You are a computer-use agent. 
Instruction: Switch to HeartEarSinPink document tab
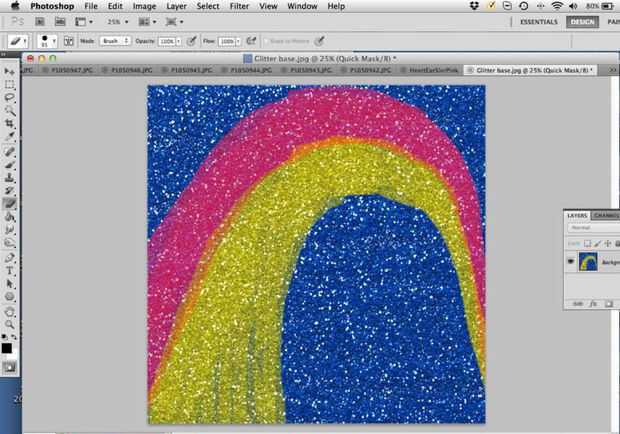[433, 71]
